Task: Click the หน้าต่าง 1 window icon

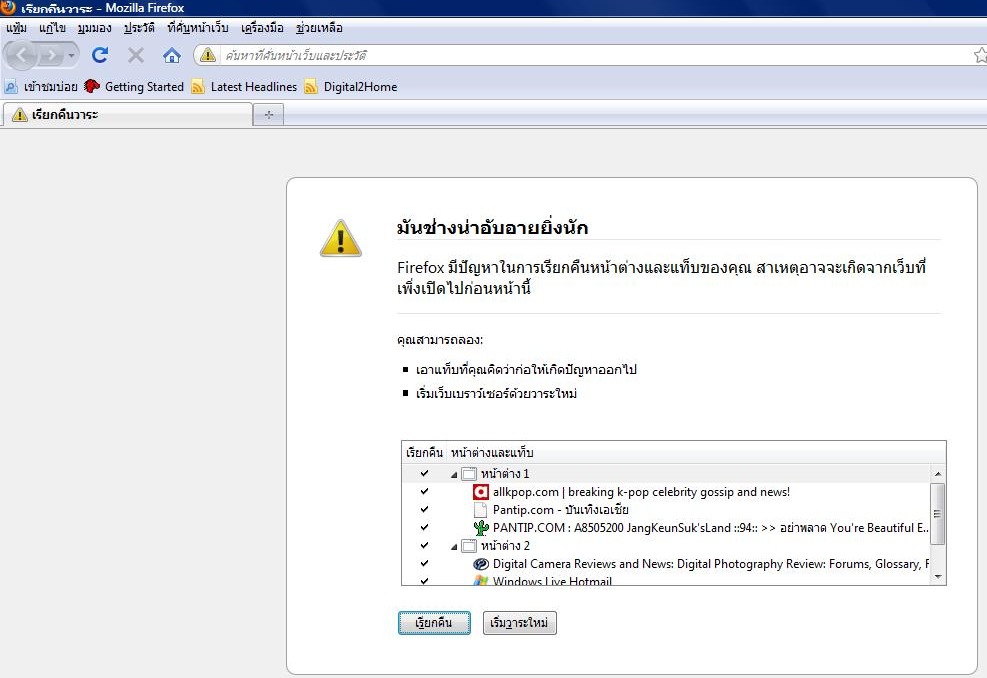Action: coord(469,473)
